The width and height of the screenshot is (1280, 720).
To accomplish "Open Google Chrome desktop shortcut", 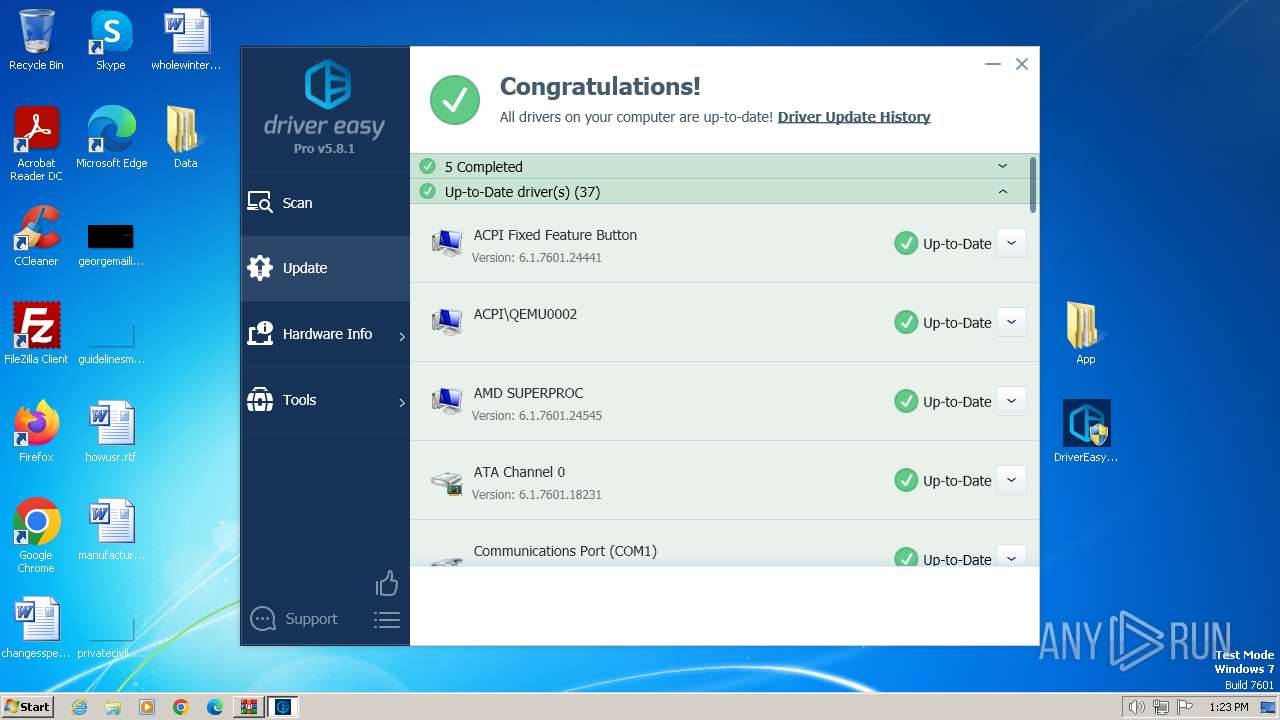I will click(36, 536).
